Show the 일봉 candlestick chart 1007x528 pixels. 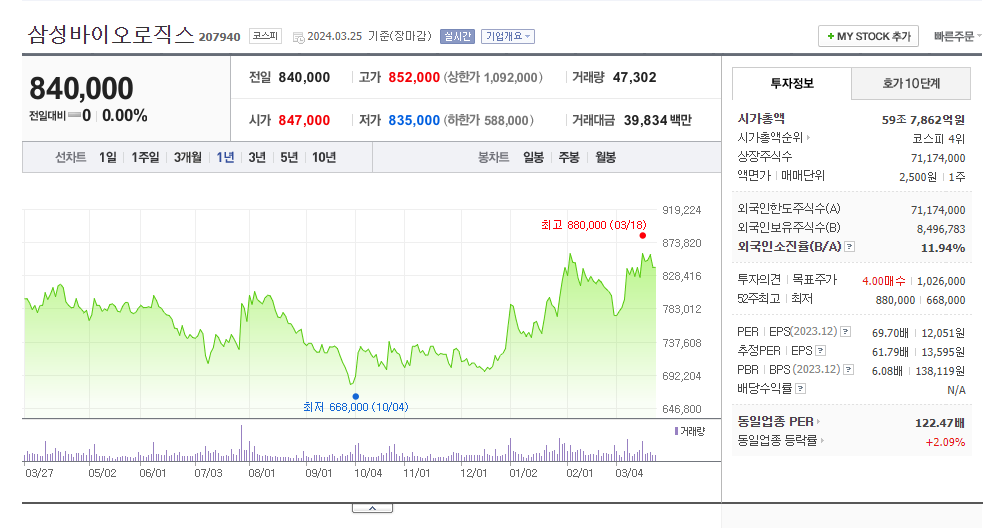[x=534, y=157]
